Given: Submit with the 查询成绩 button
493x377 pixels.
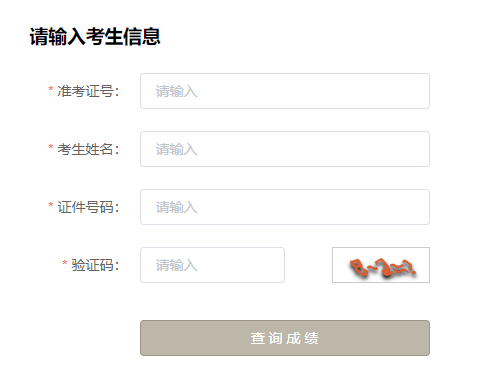Looking at the screenshot, I should (285, 338).
